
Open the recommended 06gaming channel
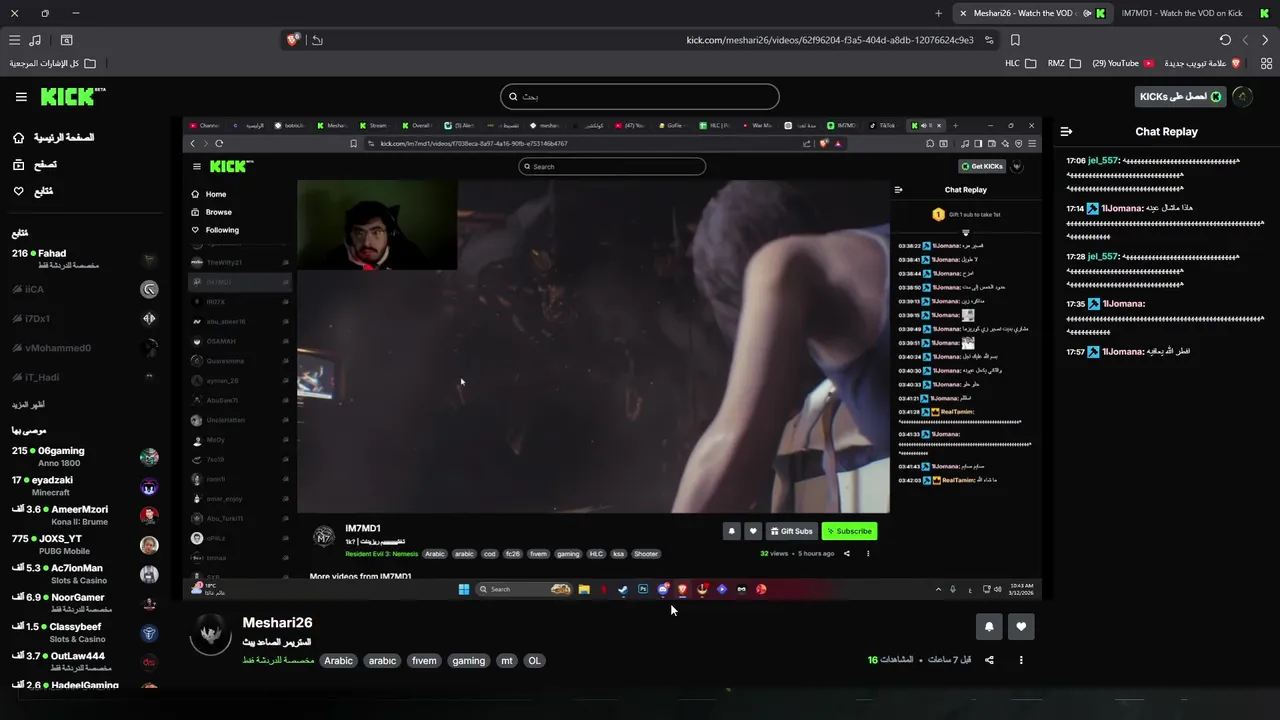[85, 457]
